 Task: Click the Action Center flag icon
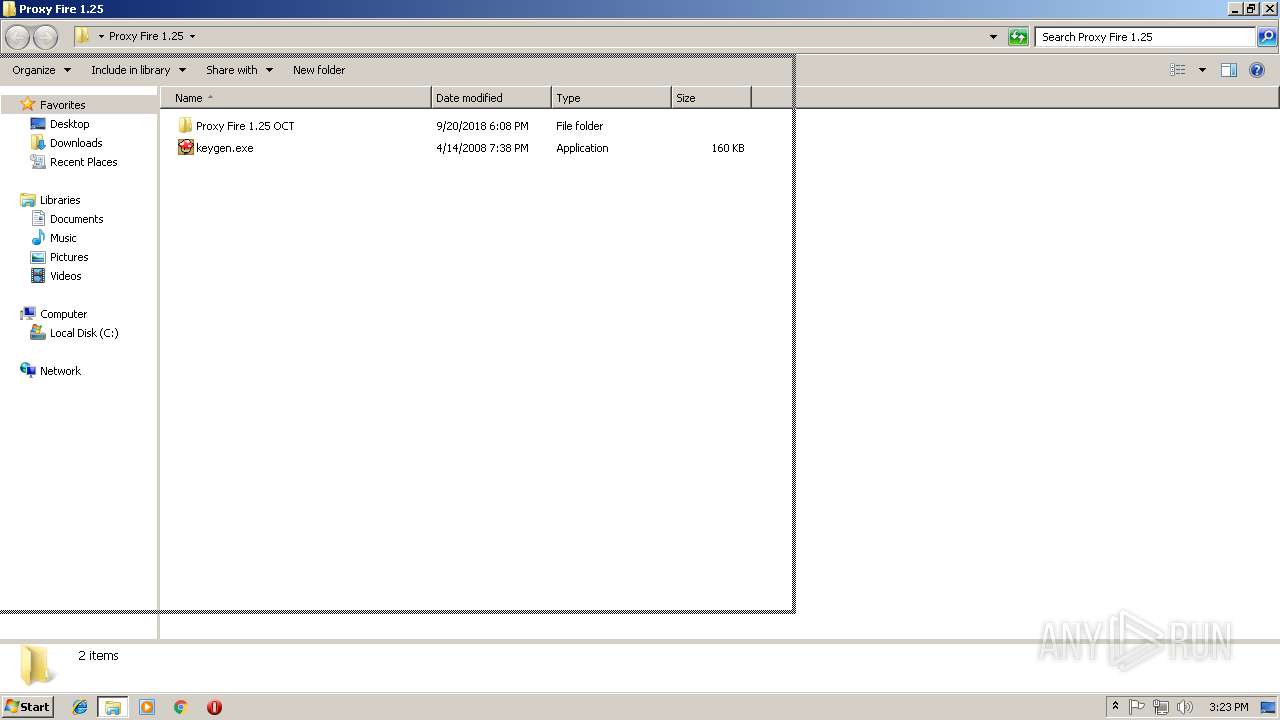pyautogui.click(x=1138, y=707)
